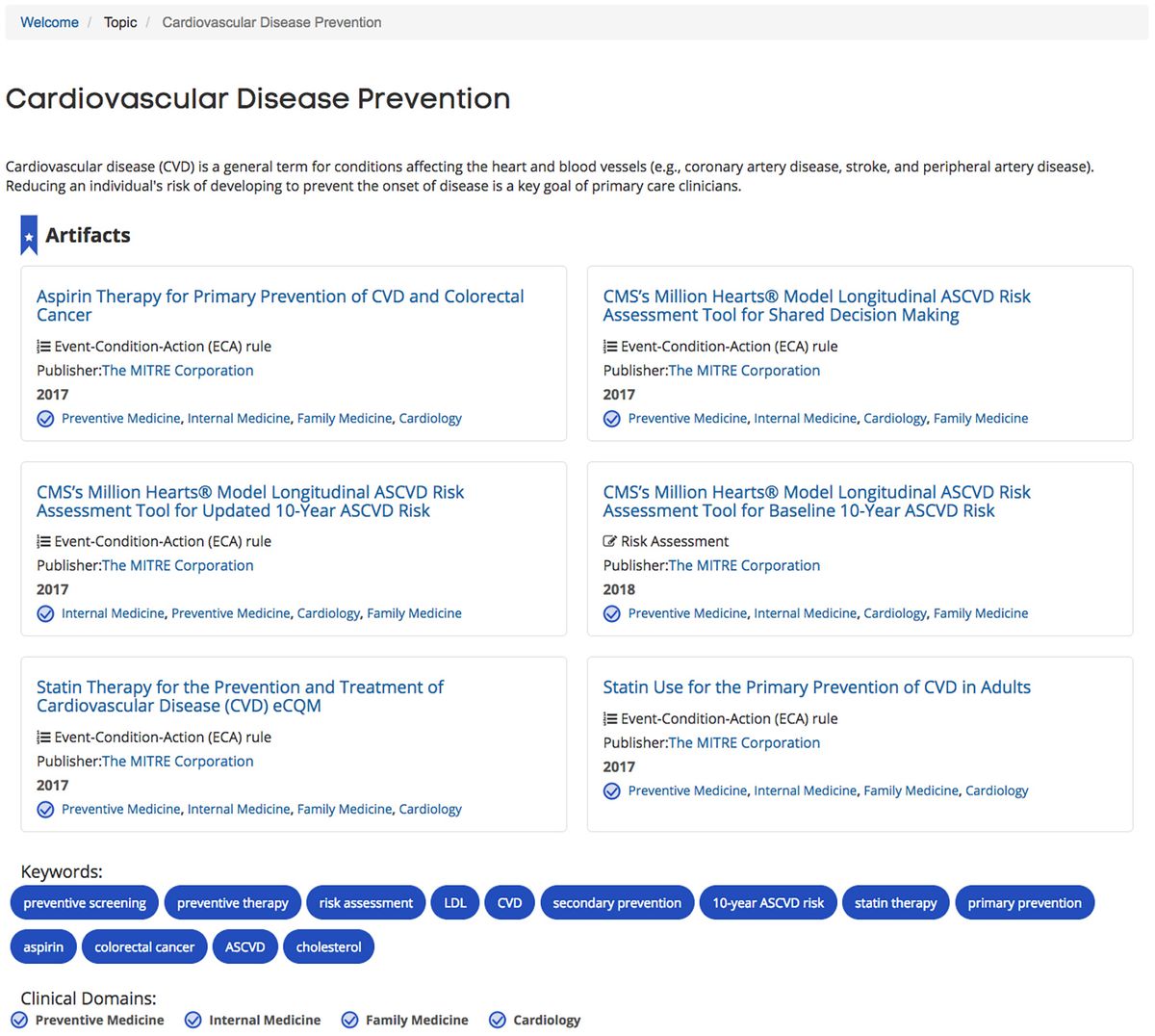Screen dimensions: 1155x1036
Task: Click Cardiology domain link on Aspirin card
Action: (429, 418)
